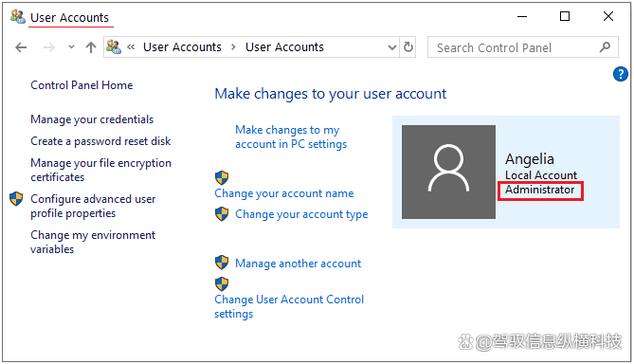Refresh the User Accounts page
The image size is (634, 364).
pos(408,47)
